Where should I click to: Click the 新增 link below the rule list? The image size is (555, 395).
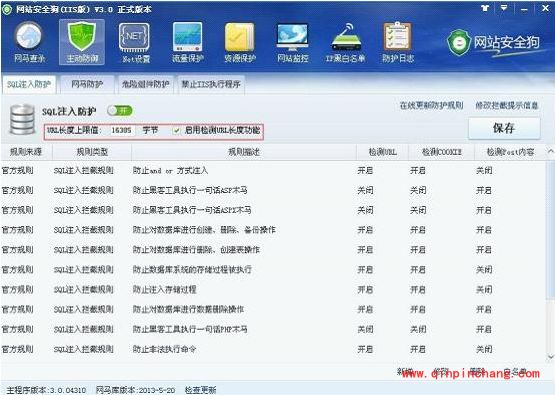(x=405, y=372)
